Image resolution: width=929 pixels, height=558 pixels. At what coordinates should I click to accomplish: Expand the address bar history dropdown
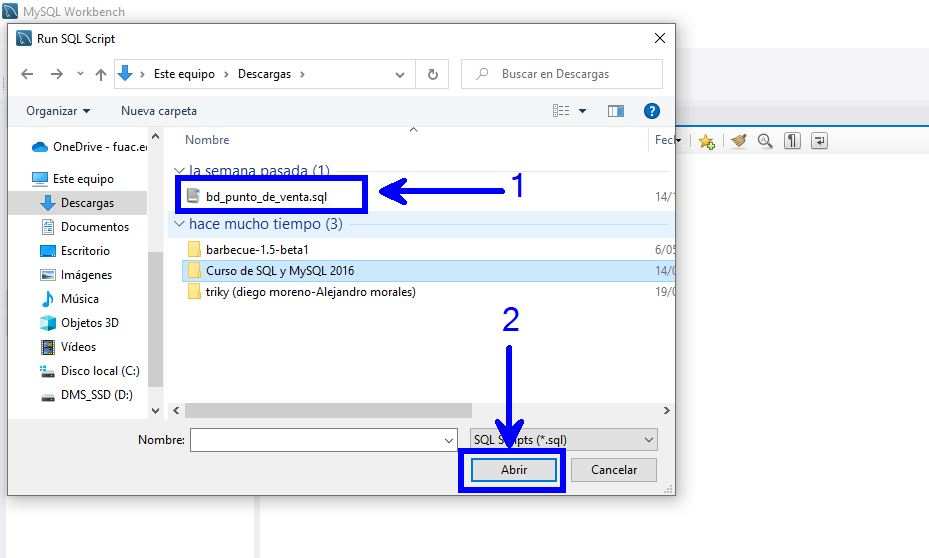coord(400,75)
